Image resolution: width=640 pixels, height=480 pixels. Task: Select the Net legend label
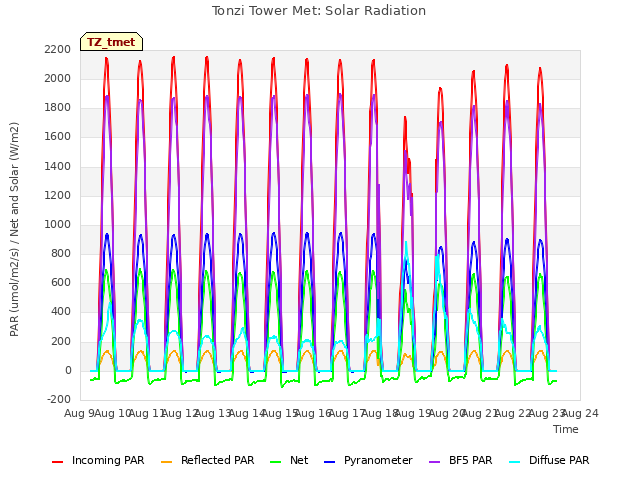[299, 460]
